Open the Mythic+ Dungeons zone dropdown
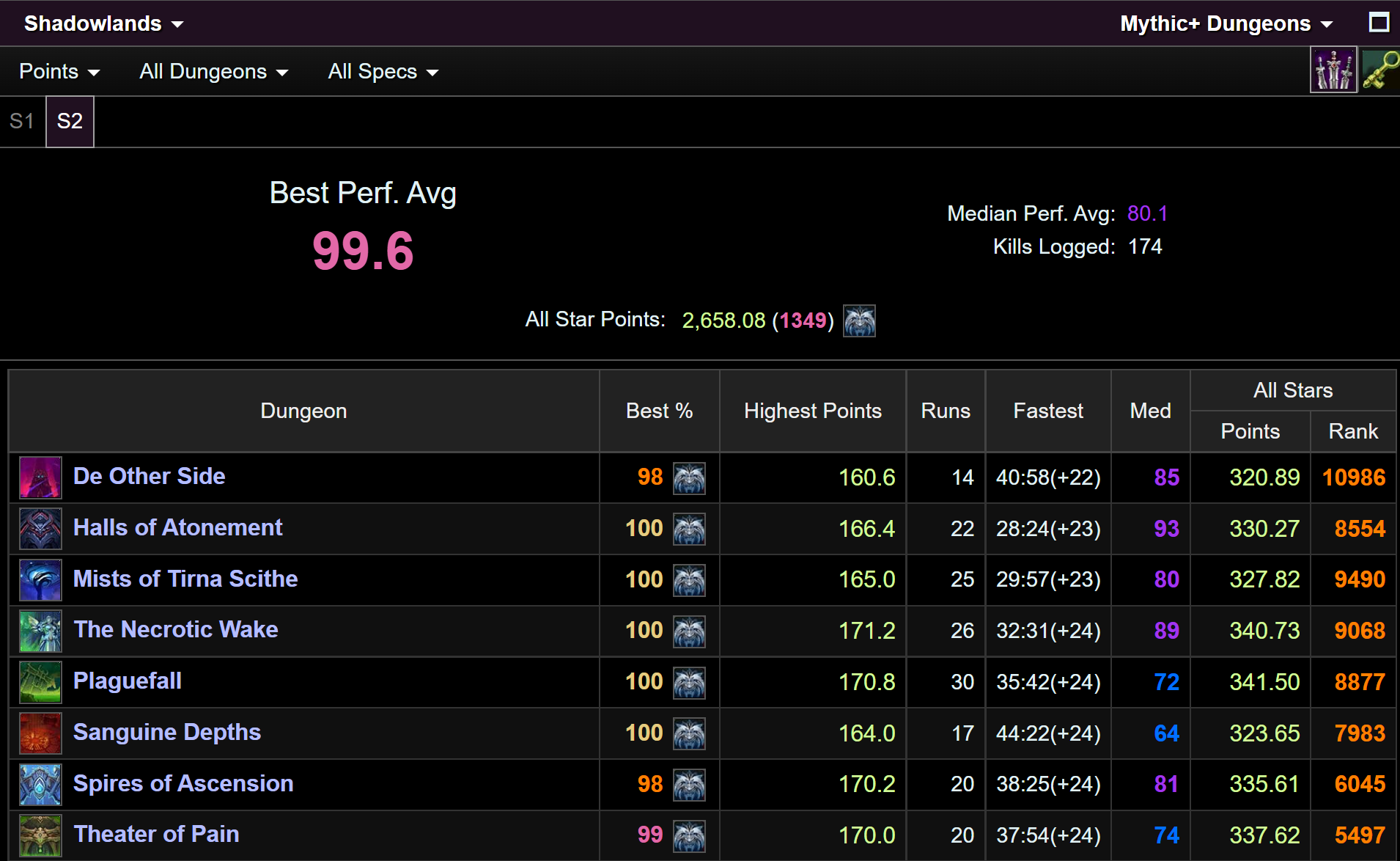Screen dimensions: 1400x861 tap(1226, 23)
